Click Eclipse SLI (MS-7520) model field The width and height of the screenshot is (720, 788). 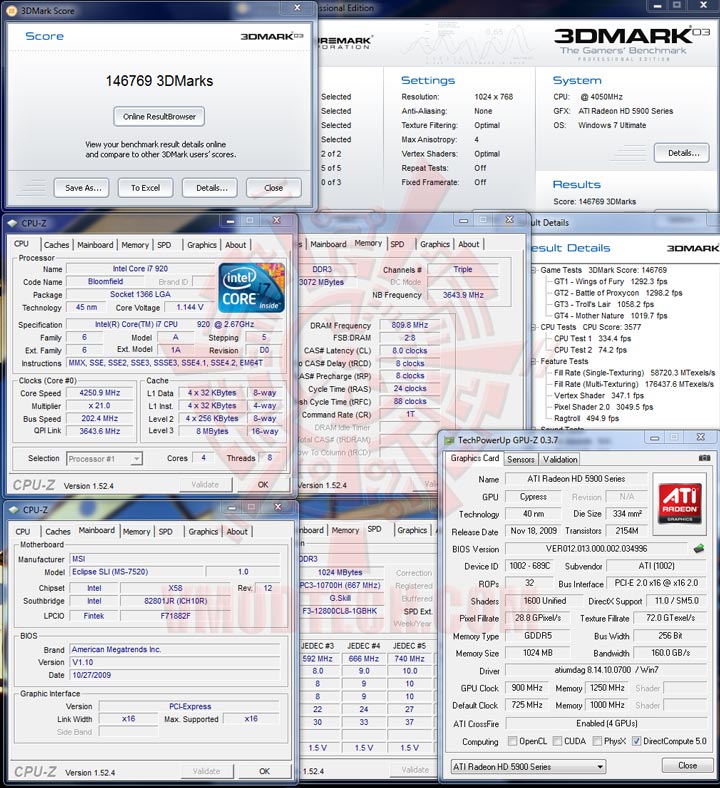click(136, 572)
